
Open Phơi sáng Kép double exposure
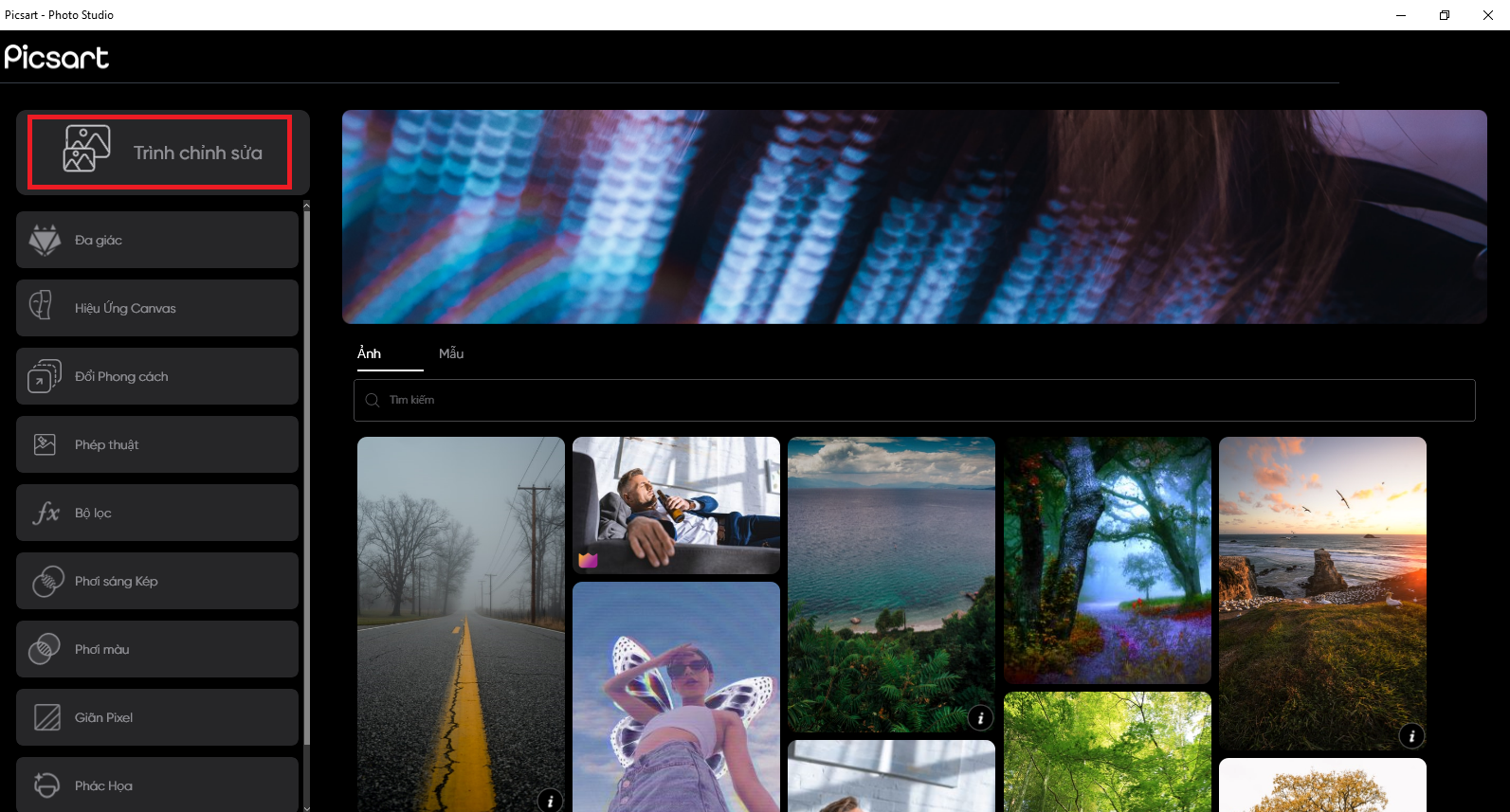tap(157, 581)
